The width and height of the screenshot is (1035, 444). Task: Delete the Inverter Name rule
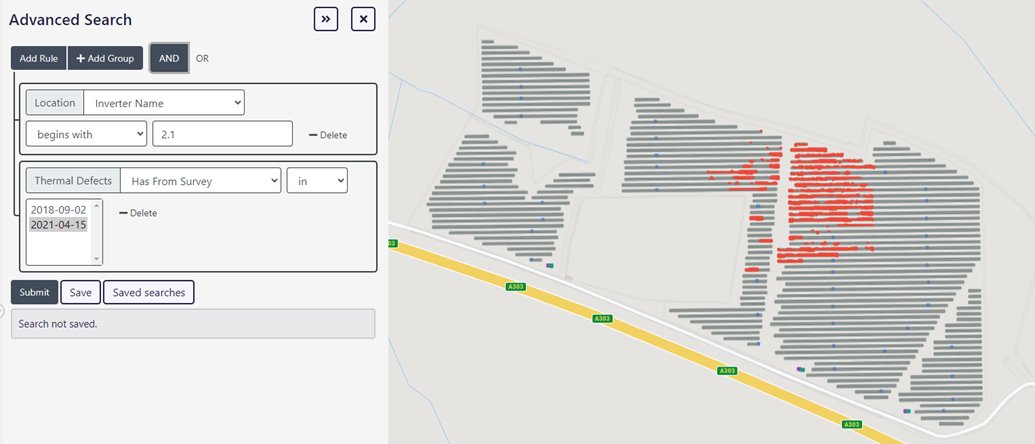pos(328,135)
